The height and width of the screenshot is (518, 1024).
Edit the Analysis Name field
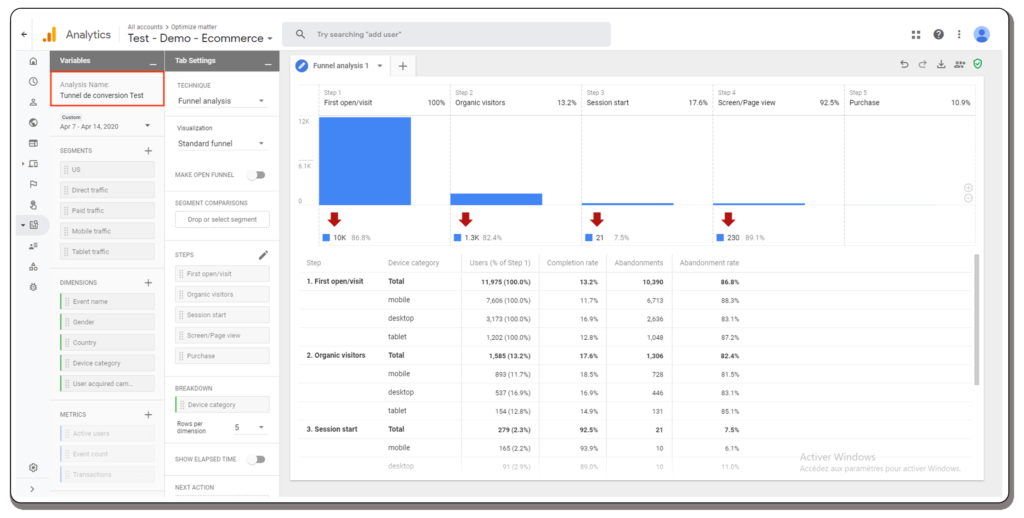click(x=107, y=90)
